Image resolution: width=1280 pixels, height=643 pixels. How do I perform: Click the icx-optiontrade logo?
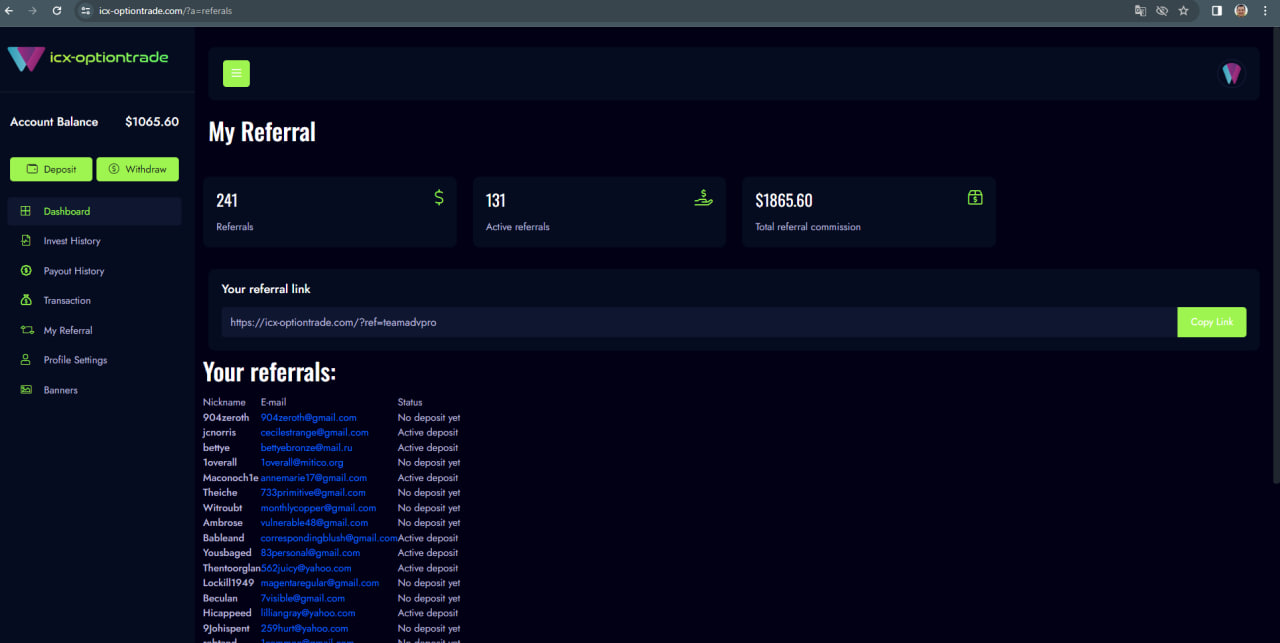point(88,58)
